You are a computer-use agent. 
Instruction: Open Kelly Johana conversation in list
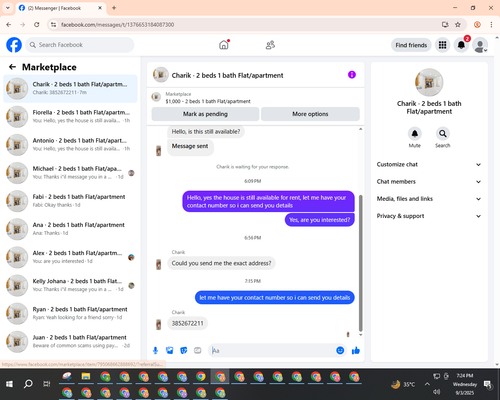70,285
